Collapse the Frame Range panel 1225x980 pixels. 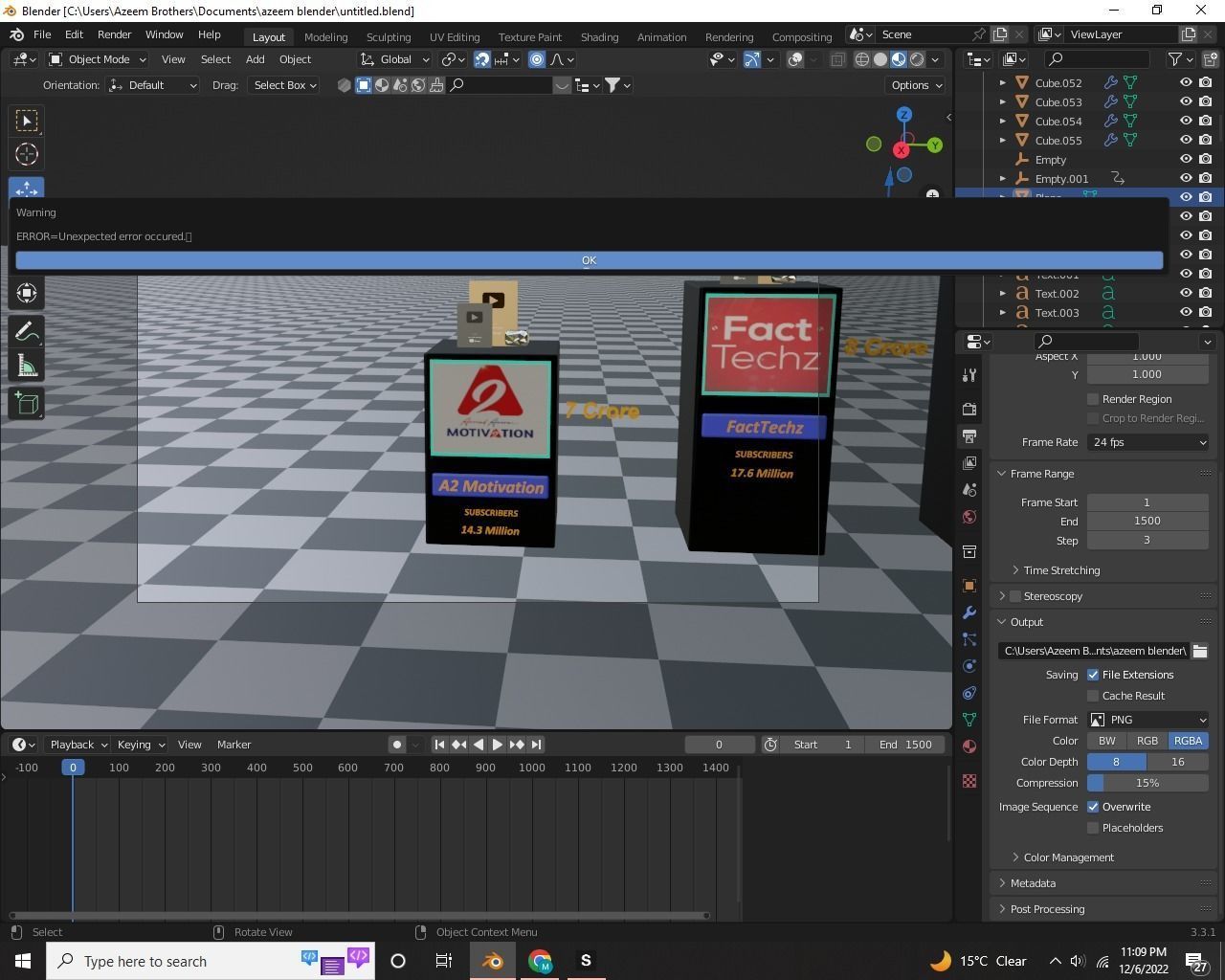point(1041,474)
